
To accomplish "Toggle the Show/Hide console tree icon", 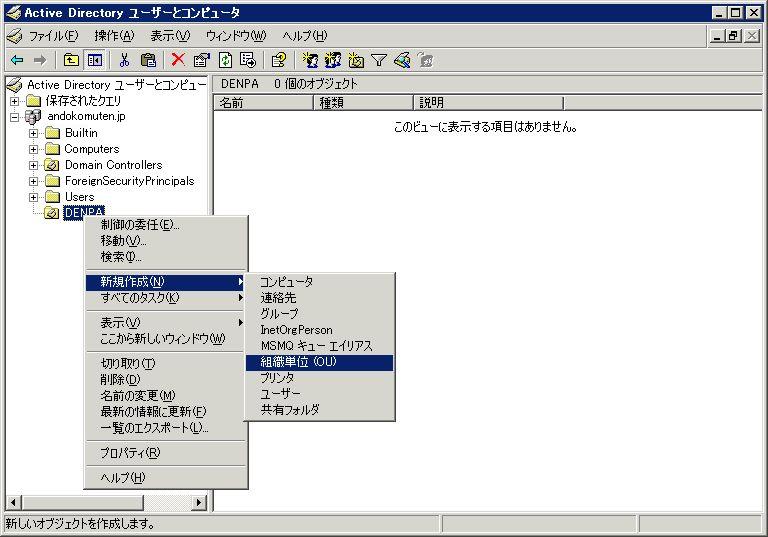I will pos(95,60).
